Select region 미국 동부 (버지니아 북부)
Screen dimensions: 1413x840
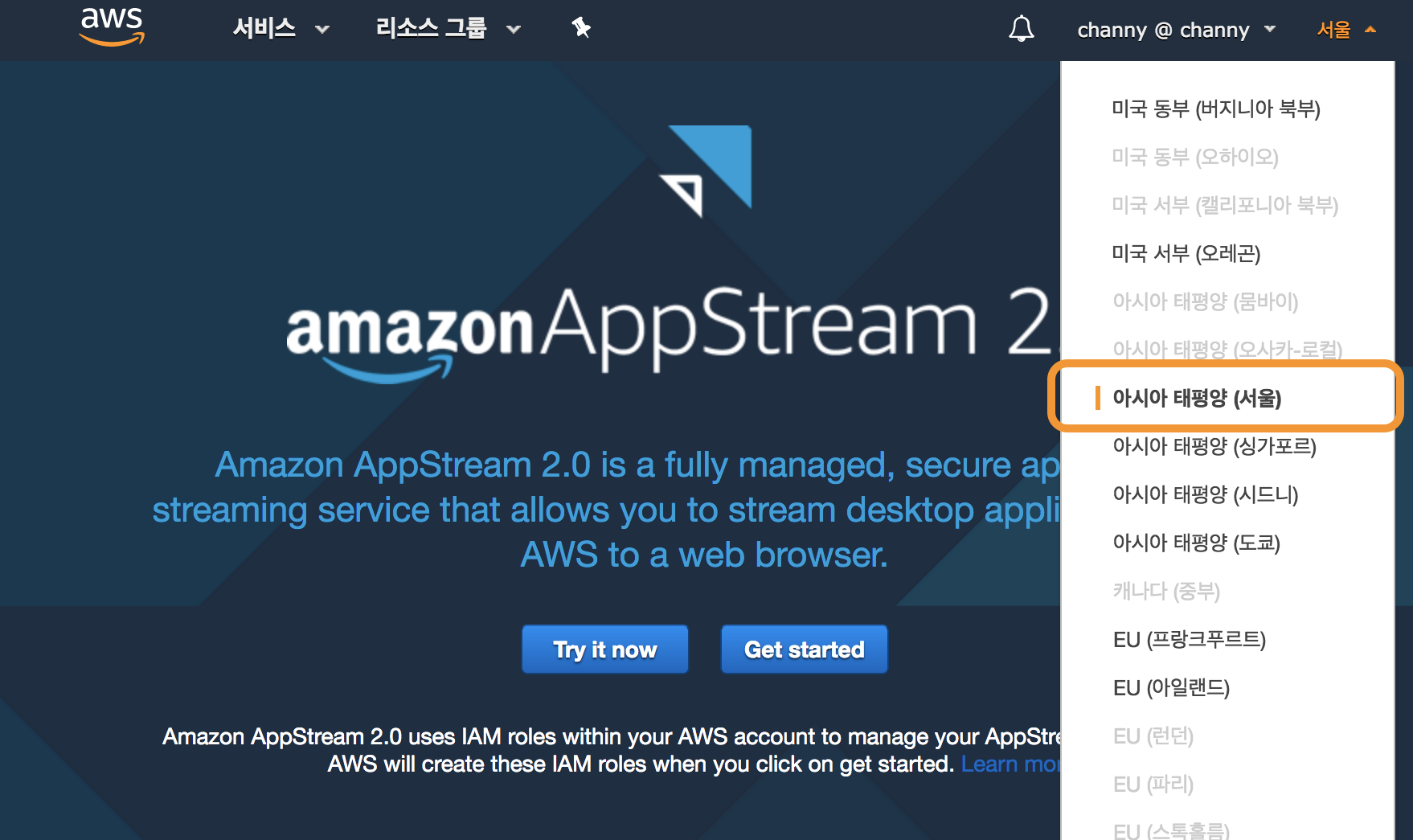pyautogui.click(x=1216, y=109)
